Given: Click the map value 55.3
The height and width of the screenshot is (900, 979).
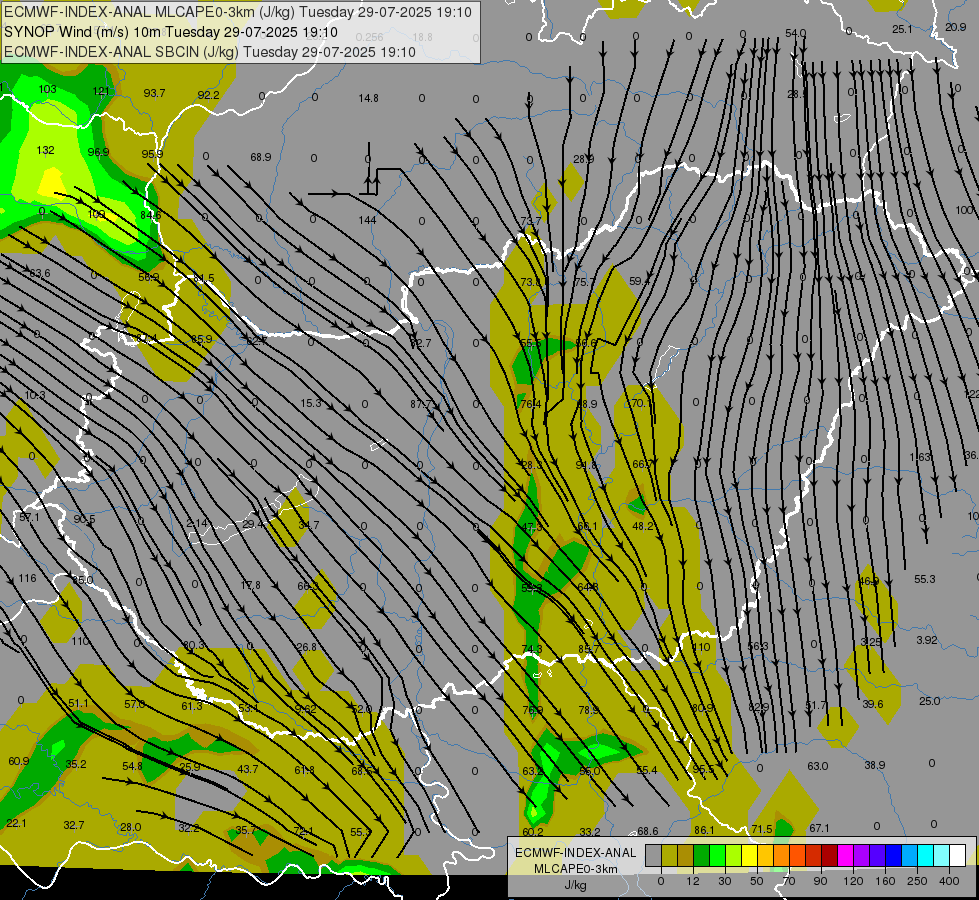Looking at the screenshot, I should (925, 579).
